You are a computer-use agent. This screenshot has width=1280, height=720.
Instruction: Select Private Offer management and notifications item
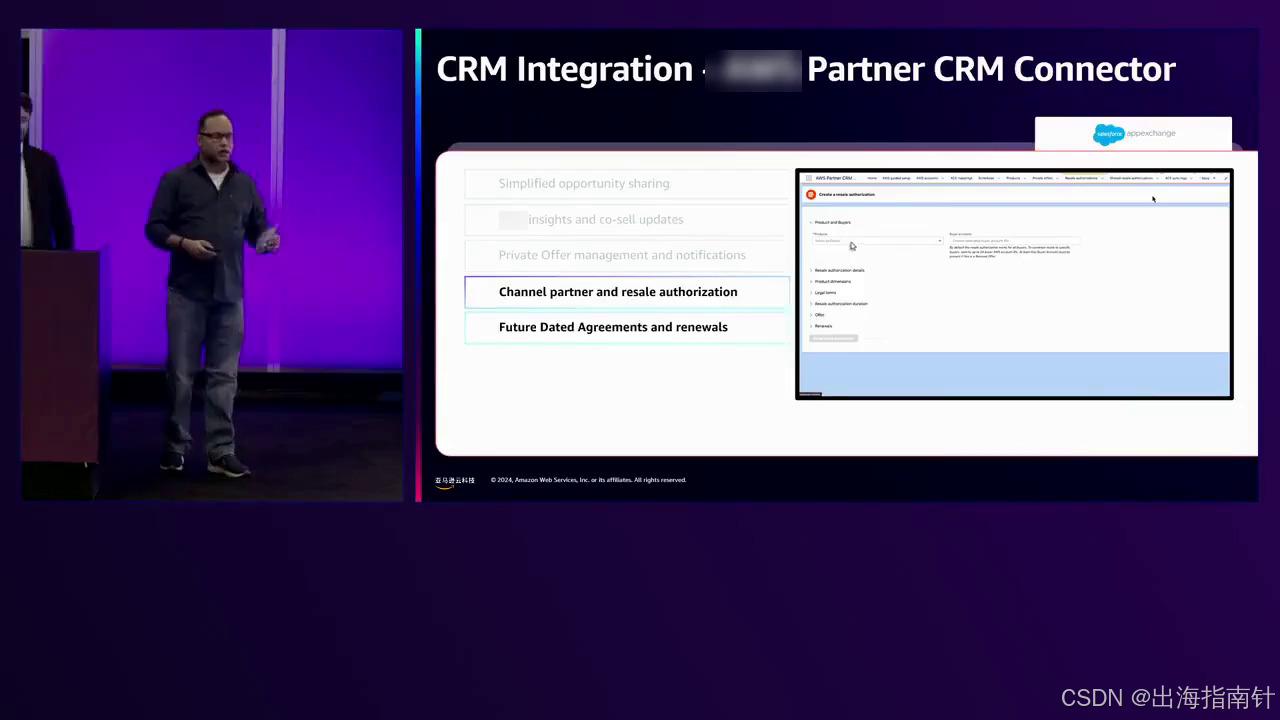[x=627, y=255]
